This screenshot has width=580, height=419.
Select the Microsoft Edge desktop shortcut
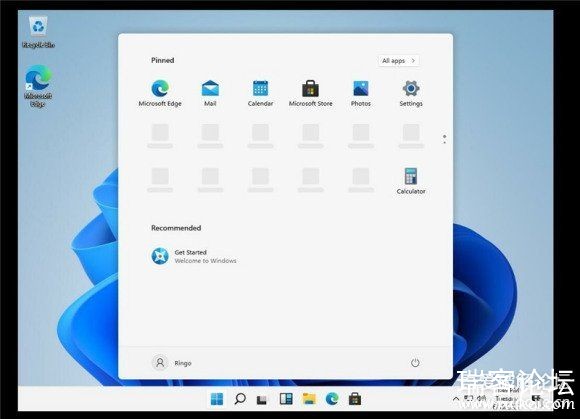[38, 86]
